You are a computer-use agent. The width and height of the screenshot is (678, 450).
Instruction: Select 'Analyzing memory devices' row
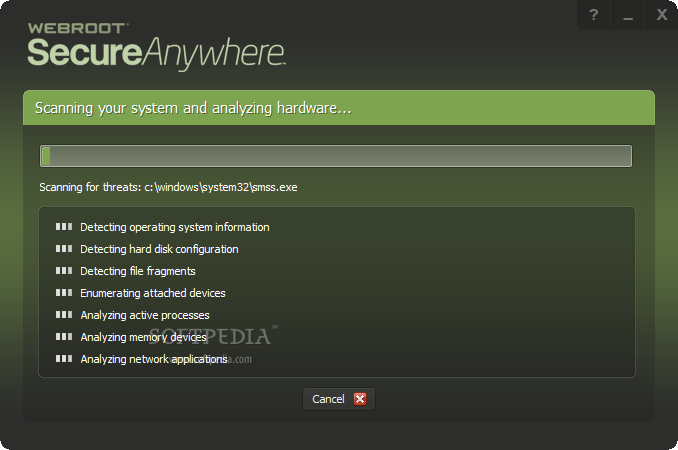[131, 338]
